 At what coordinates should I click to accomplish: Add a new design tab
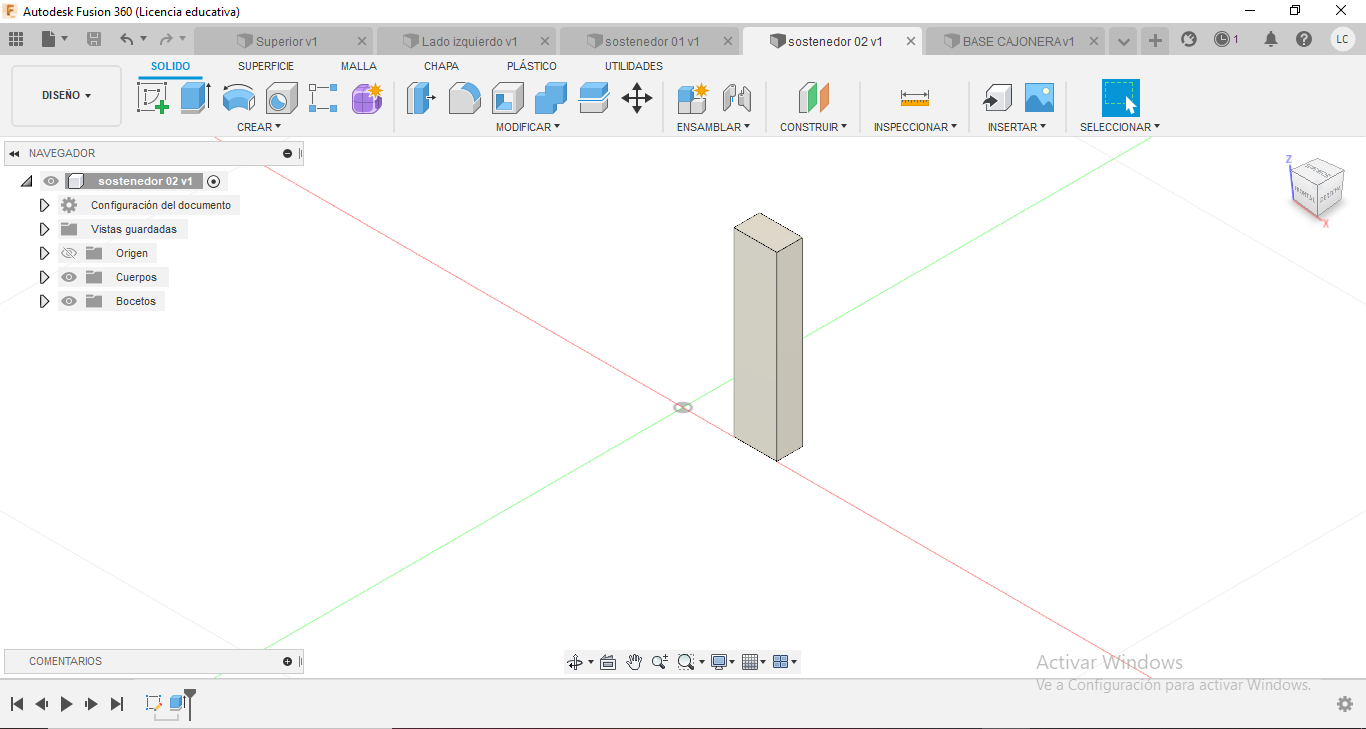pyautogui.click(x=1155, y=40)
